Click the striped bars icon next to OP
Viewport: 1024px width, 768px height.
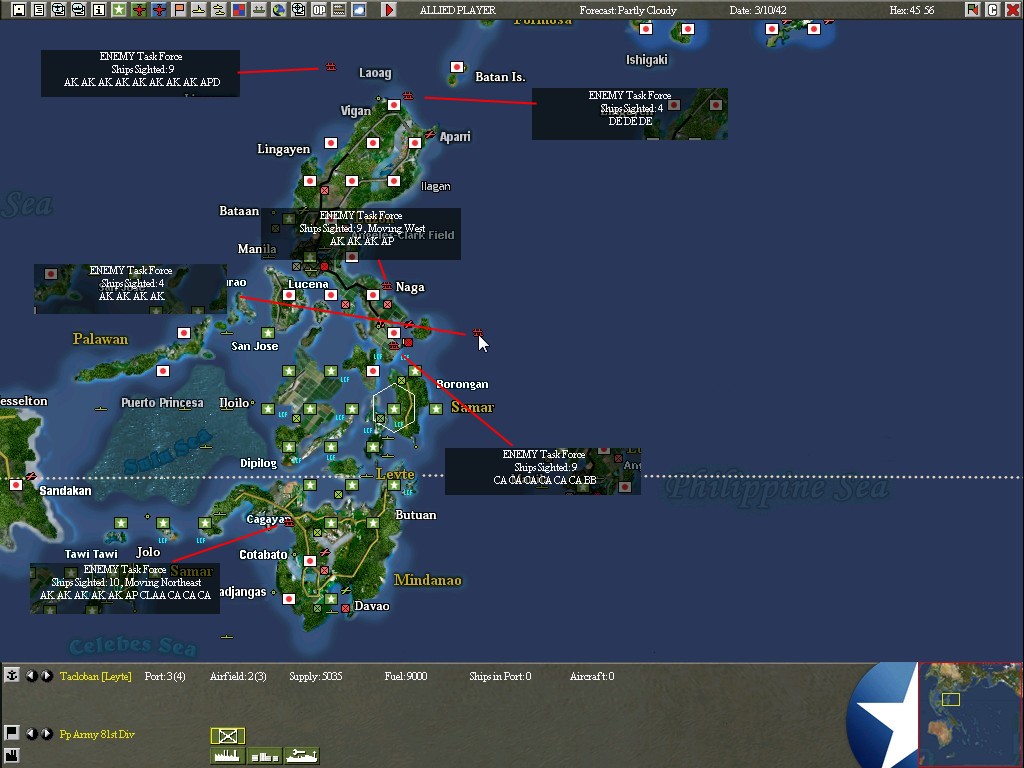(338, 10)
